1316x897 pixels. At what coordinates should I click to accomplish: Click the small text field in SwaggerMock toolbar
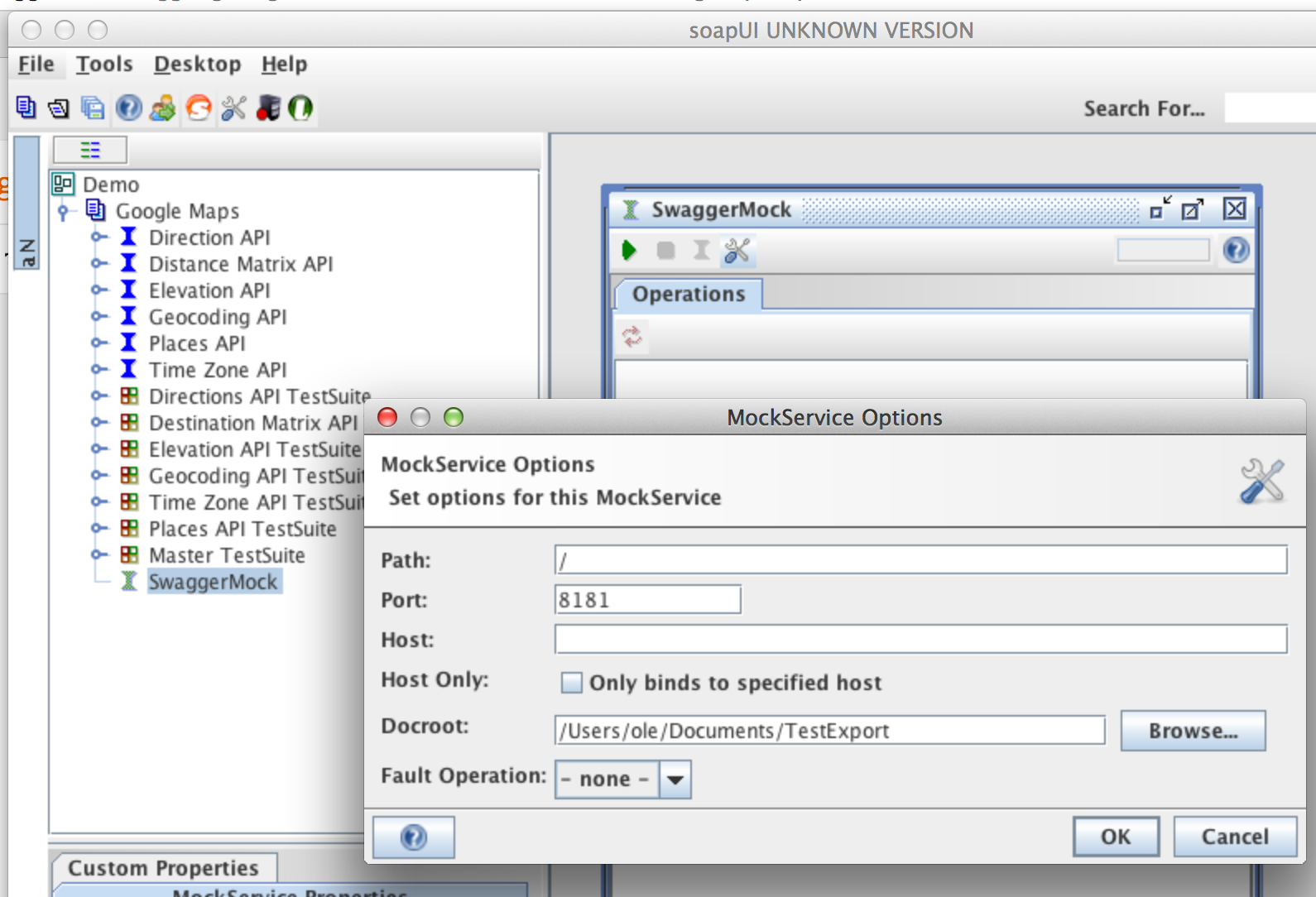[x=1163, y=250]
